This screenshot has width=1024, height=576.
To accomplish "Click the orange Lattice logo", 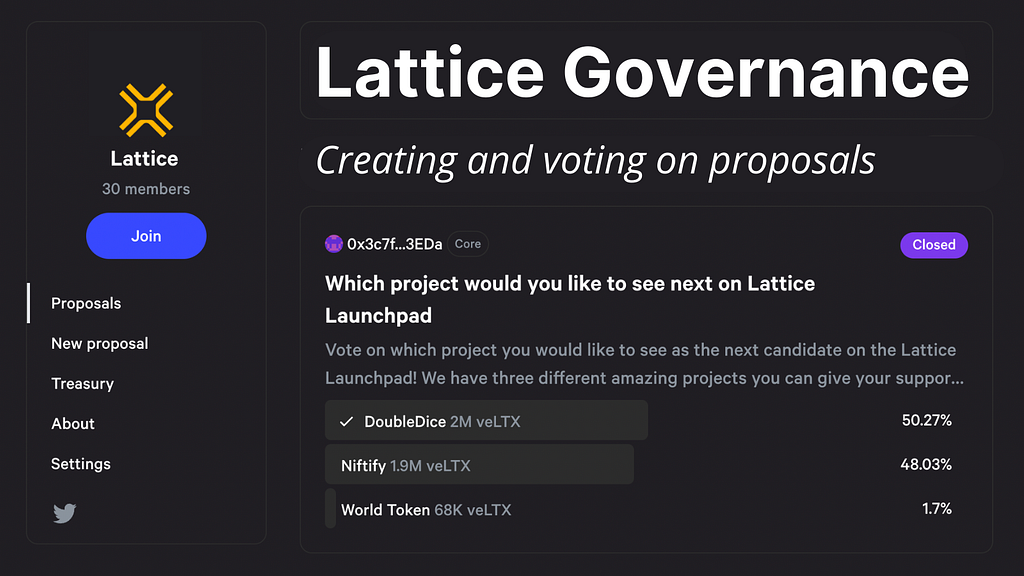I will [146, 110].
